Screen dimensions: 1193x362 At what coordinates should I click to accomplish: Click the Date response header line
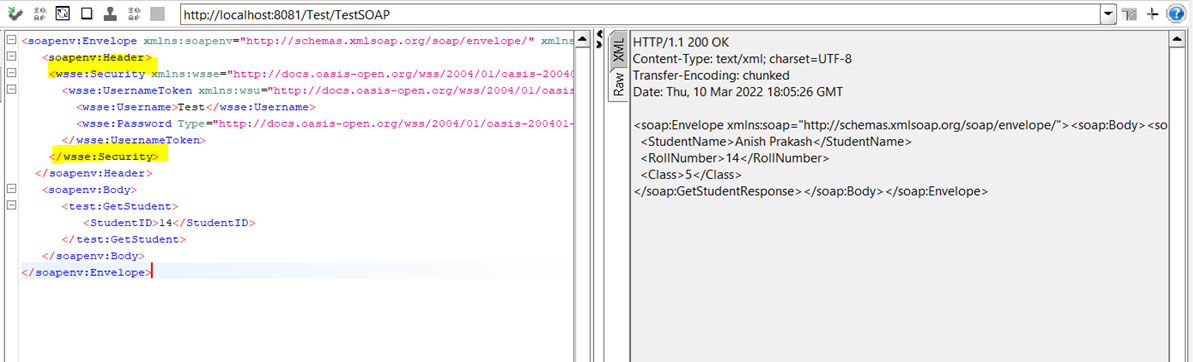click(738, 92)
